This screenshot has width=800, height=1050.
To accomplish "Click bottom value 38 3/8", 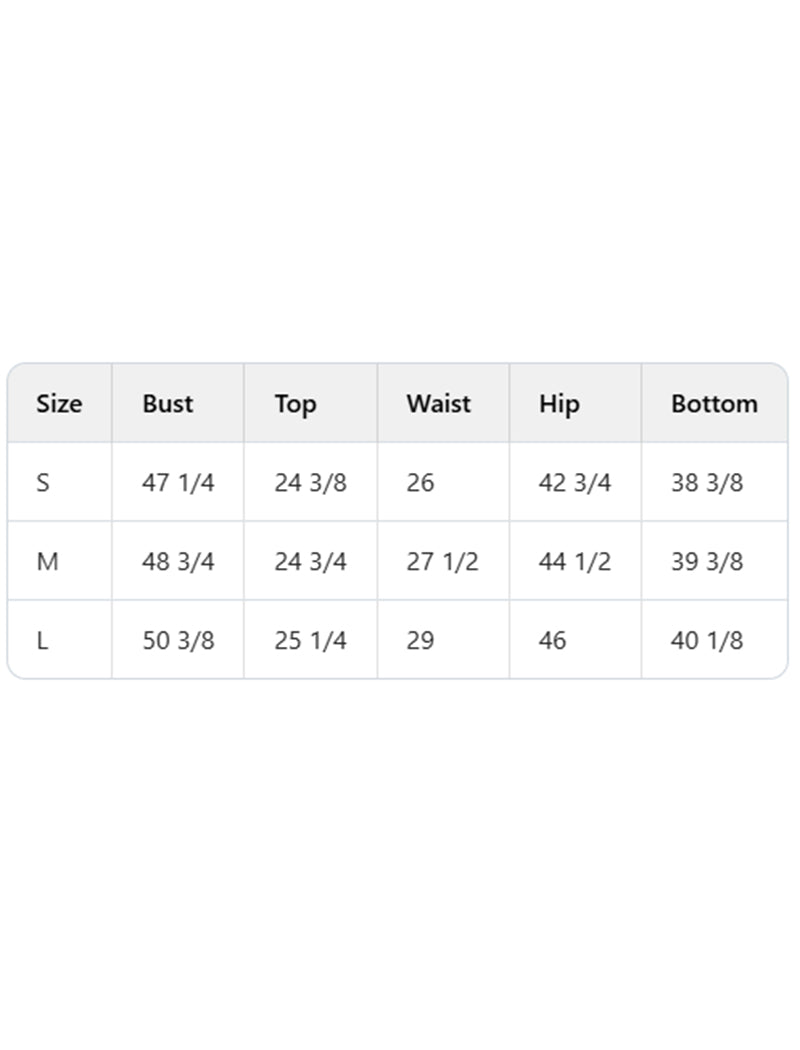I will point(706,483).
